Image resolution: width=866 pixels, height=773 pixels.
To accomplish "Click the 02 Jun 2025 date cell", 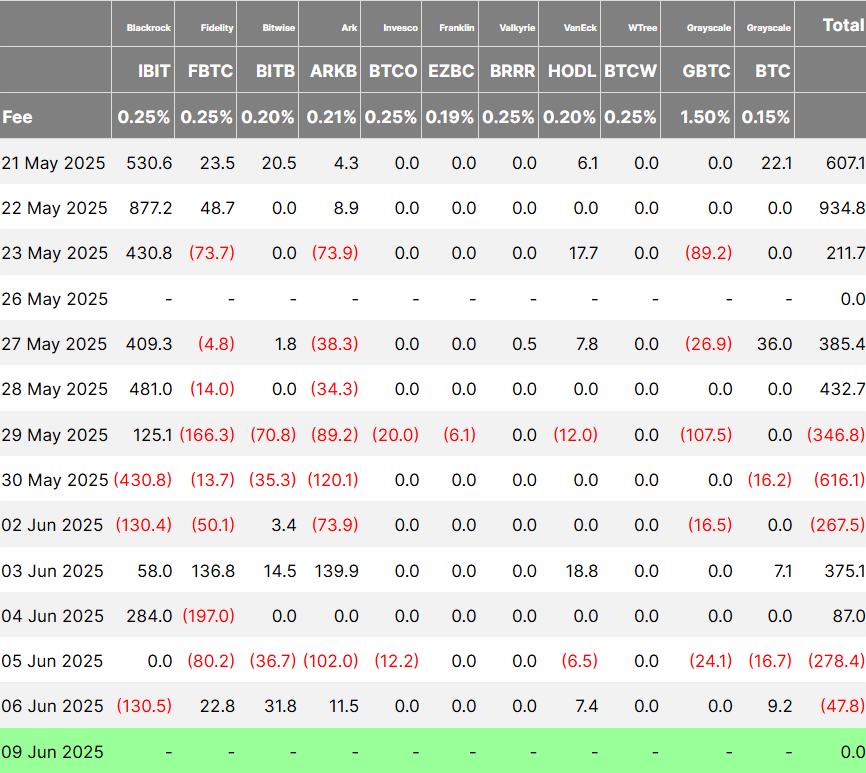I will tap(52, 525).
